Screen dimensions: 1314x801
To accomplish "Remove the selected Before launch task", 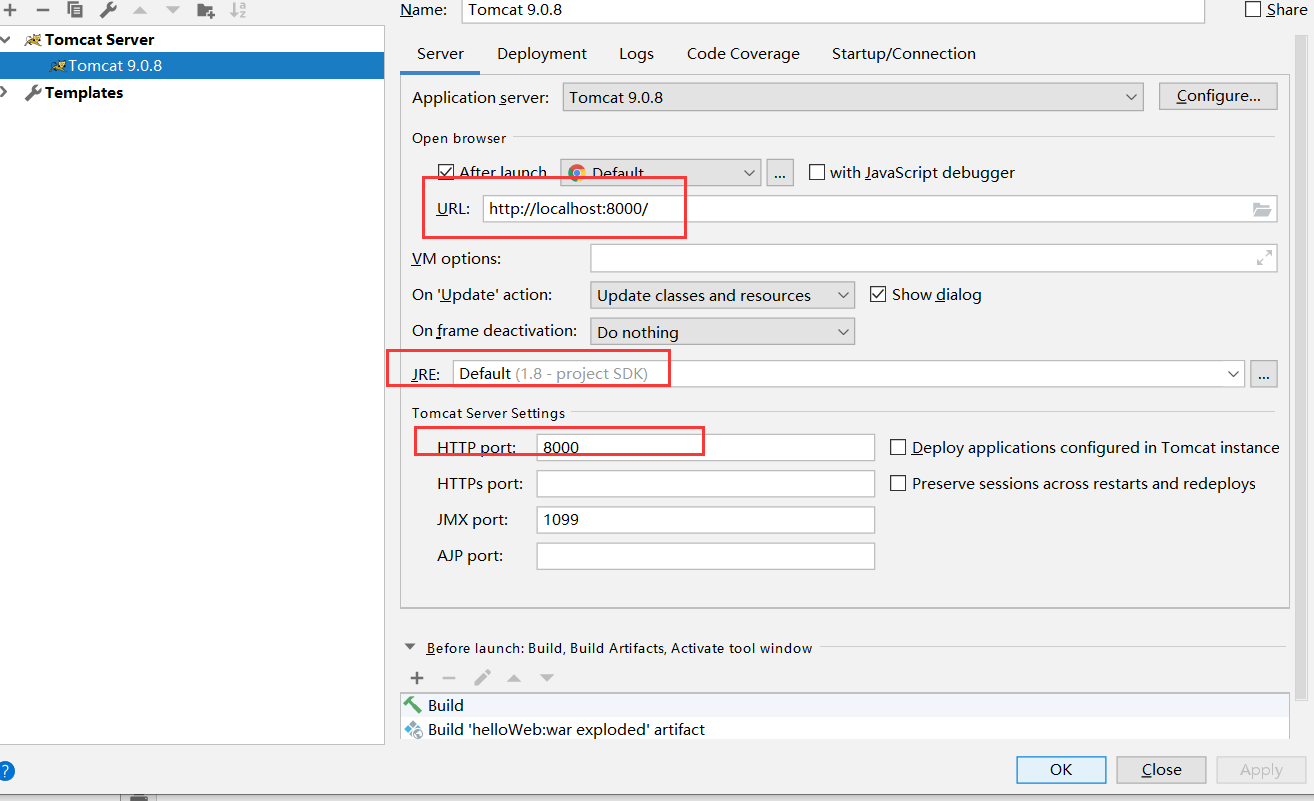I will click(x=449, y=677).
